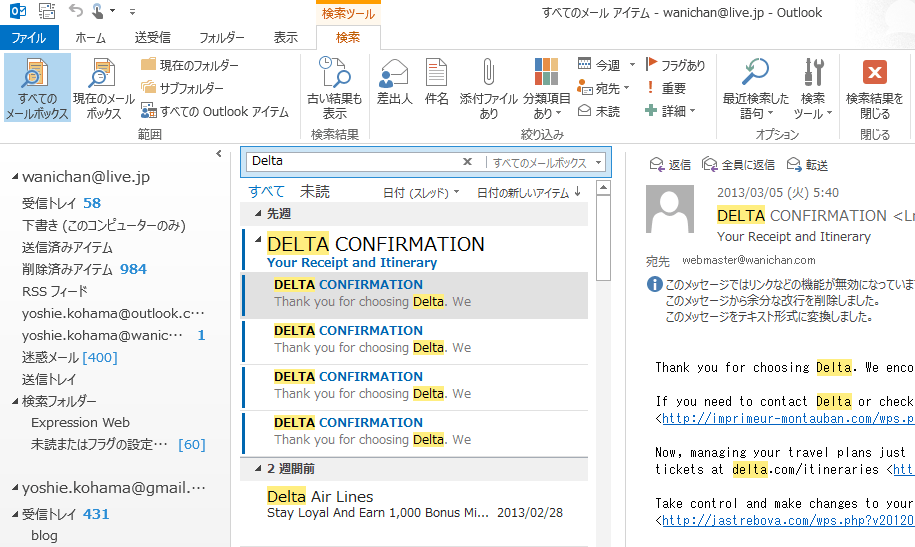Filter by Has Attachments paperclip icon

pyautogui.click(x=487, y=75)
